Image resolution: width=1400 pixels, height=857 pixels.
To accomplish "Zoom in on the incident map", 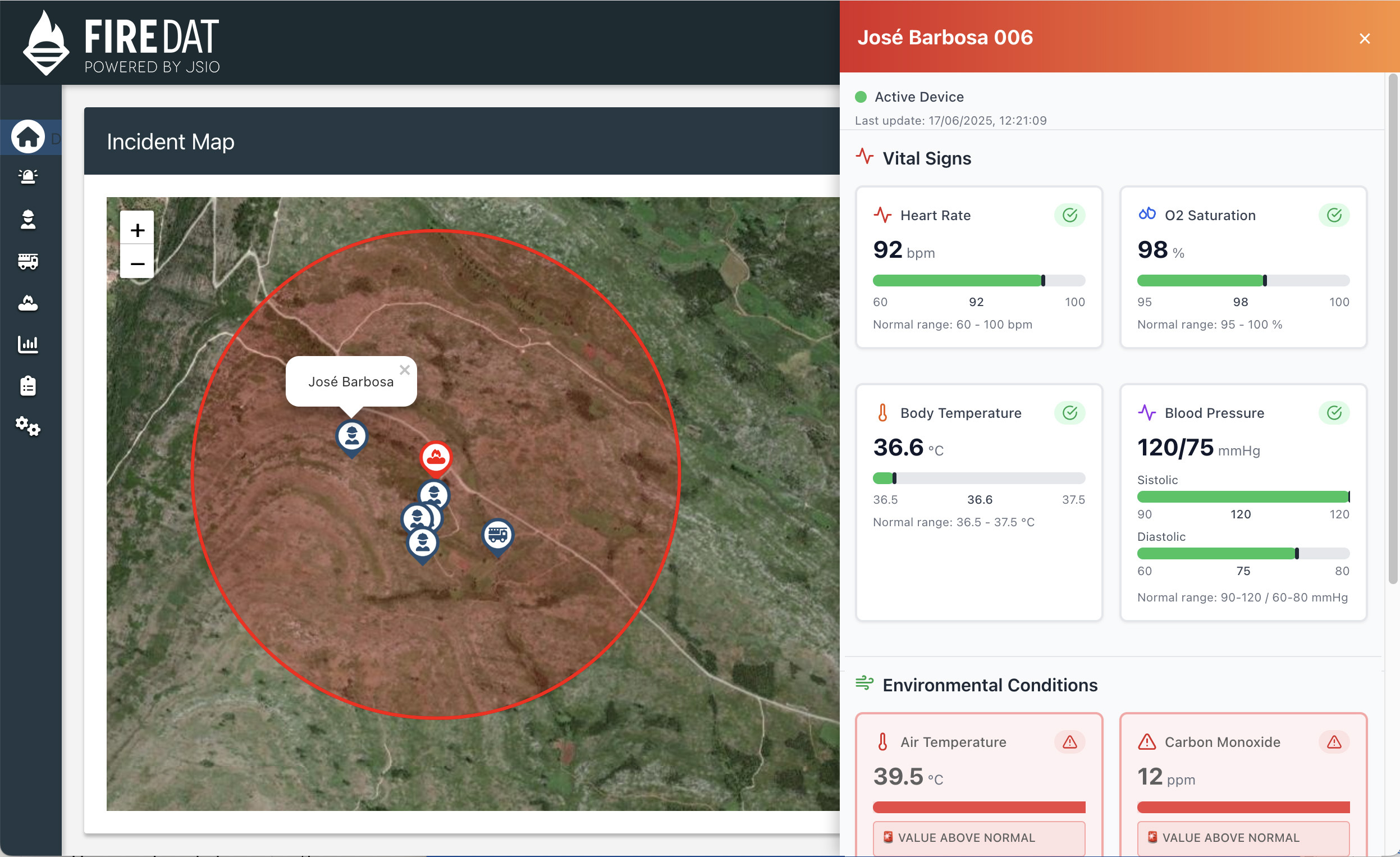I will [x=137, y=230].
